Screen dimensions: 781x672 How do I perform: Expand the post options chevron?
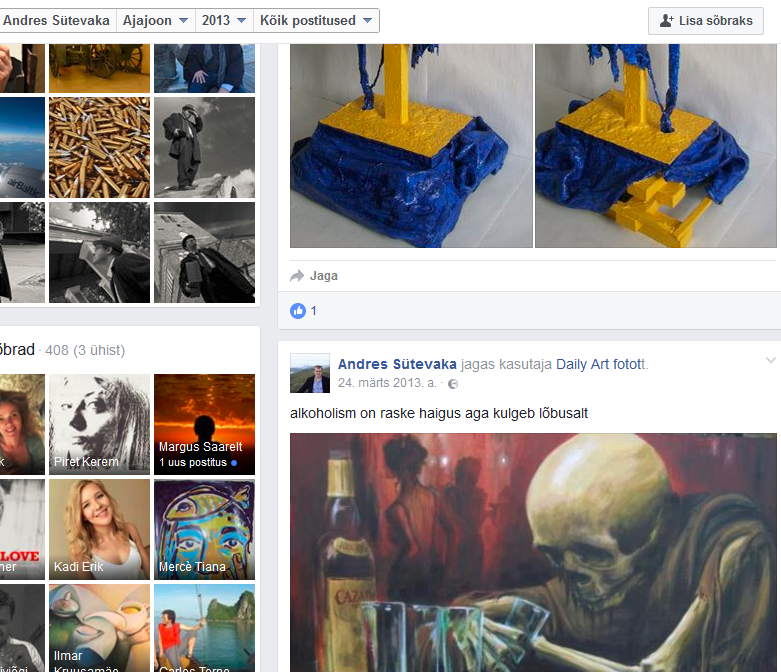(x=771, y=360)
